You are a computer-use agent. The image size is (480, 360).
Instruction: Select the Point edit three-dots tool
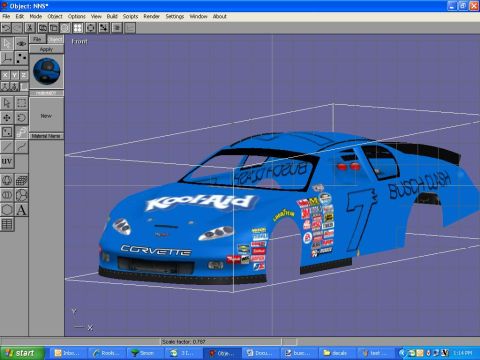coord(21,58)
